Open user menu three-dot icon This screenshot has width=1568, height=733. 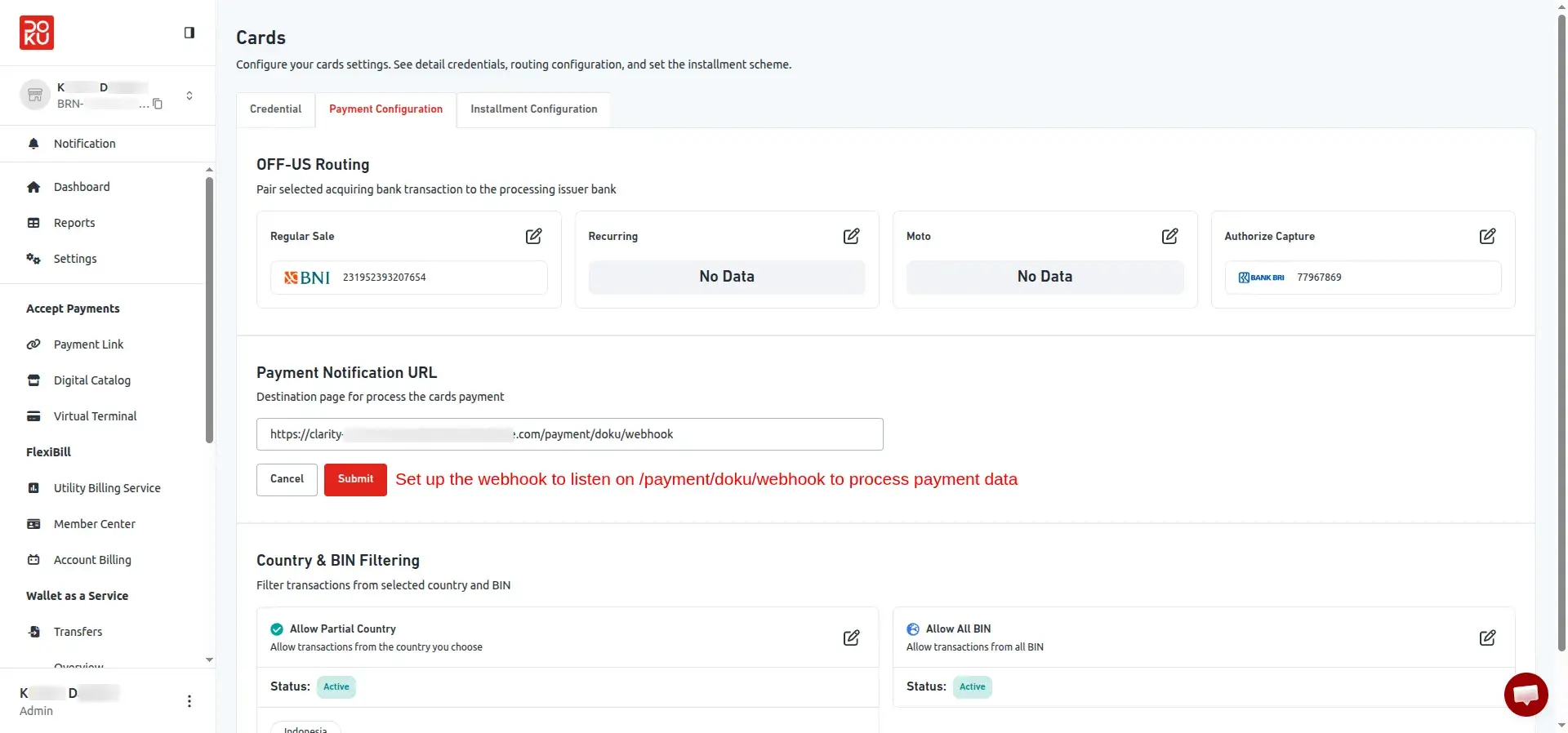[189, 701]
